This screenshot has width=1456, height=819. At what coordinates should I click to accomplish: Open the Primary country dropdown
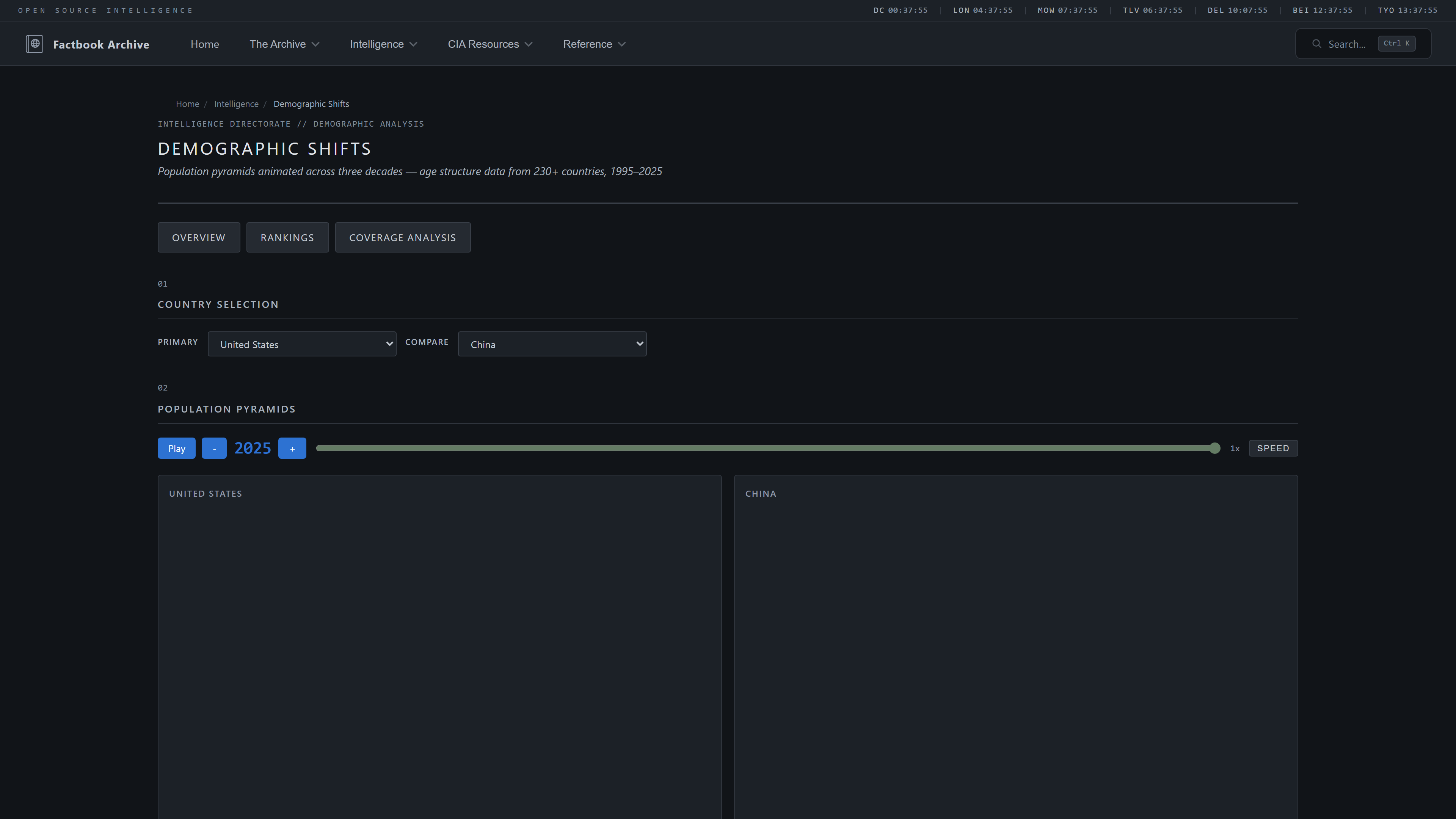pyautogui.click(x=302, y=344)
